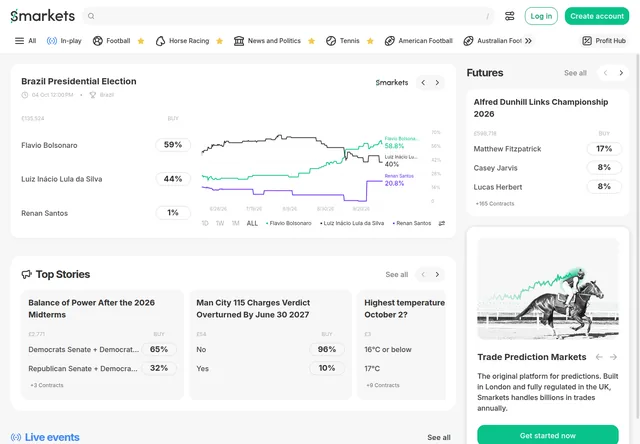Screen dimensions: 640x444
Task: Open the All sports hamburger menu
Action: coord(19,41)
